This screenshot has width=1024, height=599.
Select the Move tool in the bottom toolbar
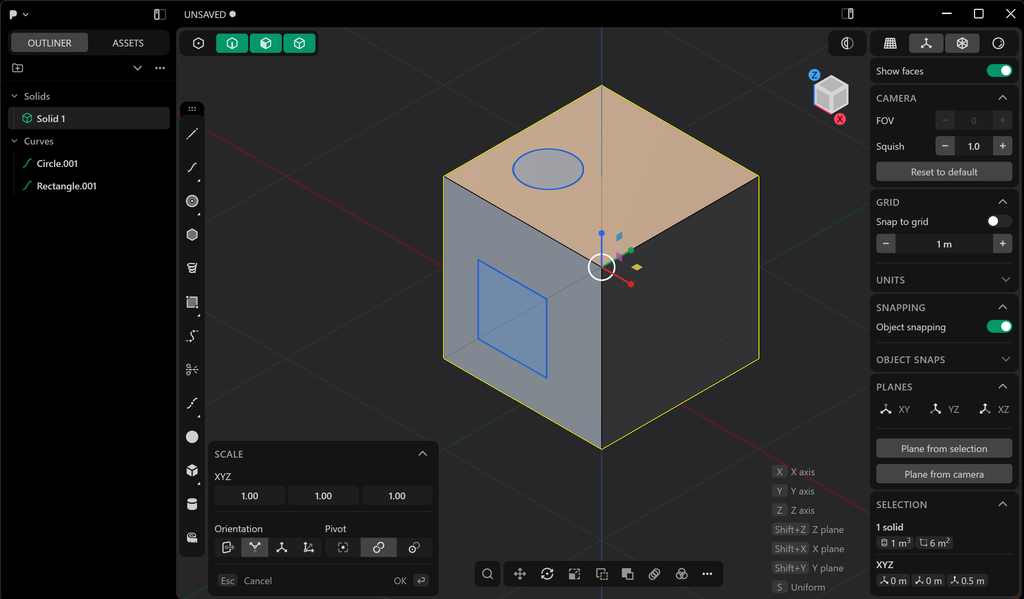519,574
